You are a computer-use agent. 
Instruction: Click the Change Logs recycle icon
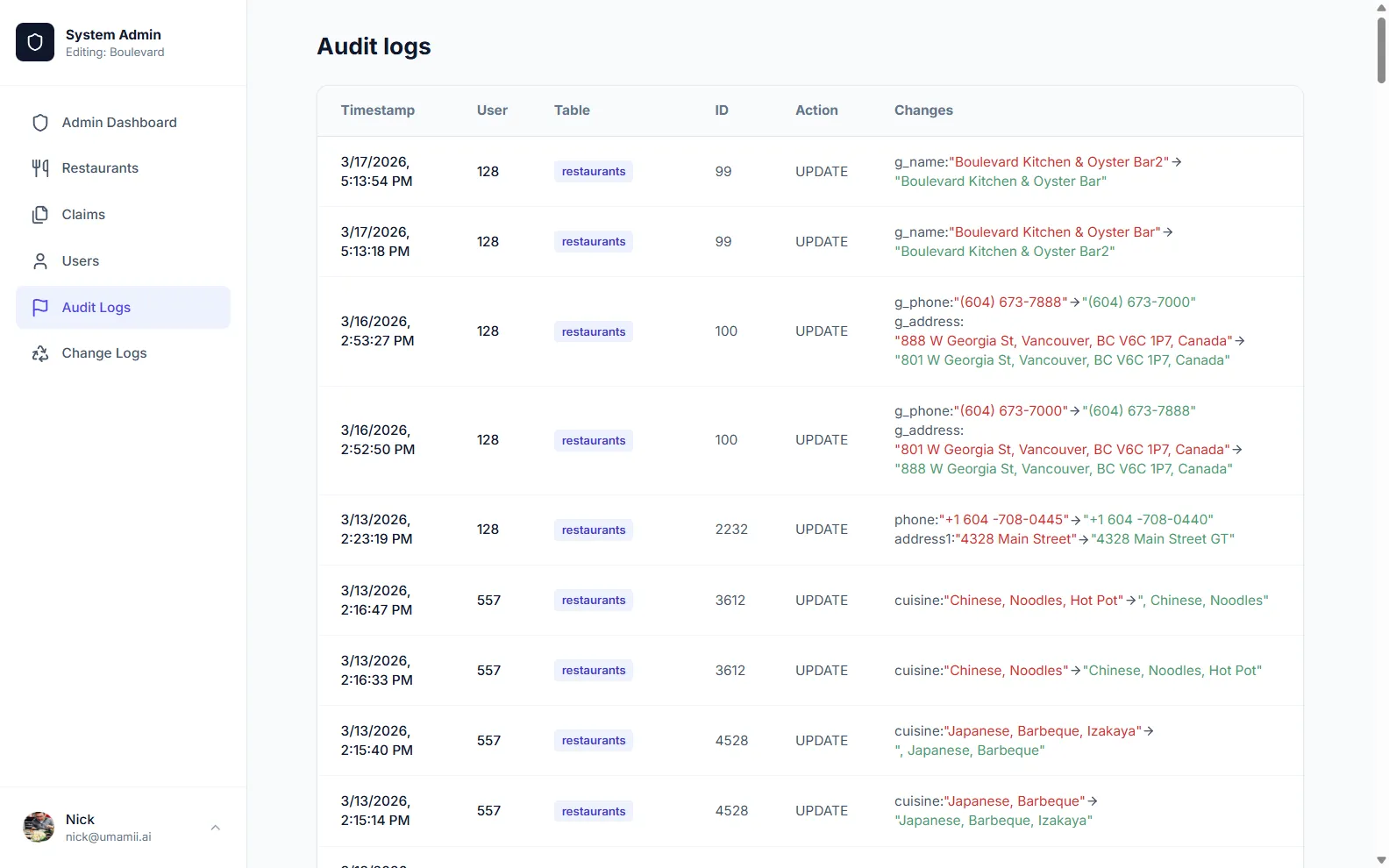click(40, 353)
